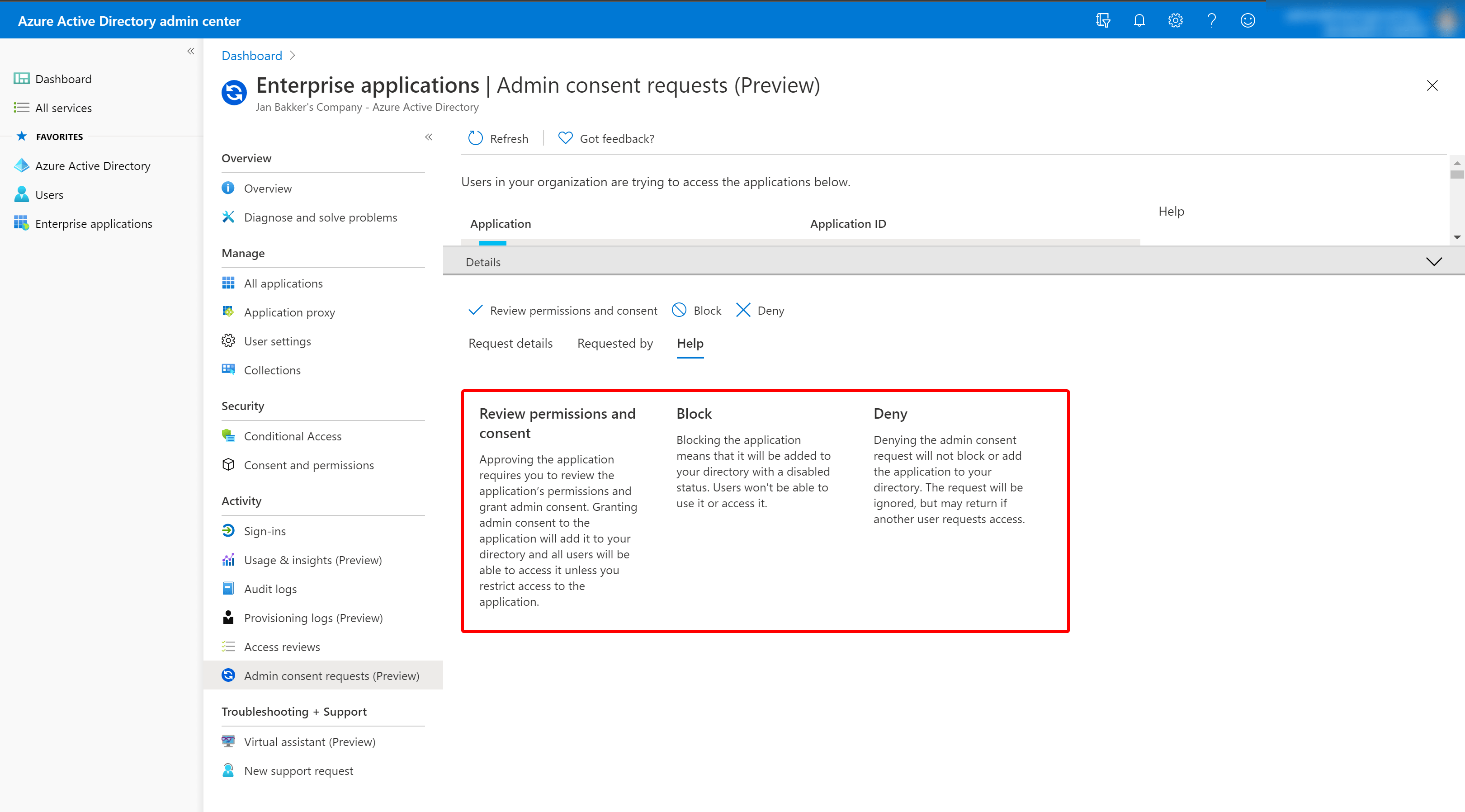Click Deny for the consent request
1465x812 pixels.
[761, 311]
